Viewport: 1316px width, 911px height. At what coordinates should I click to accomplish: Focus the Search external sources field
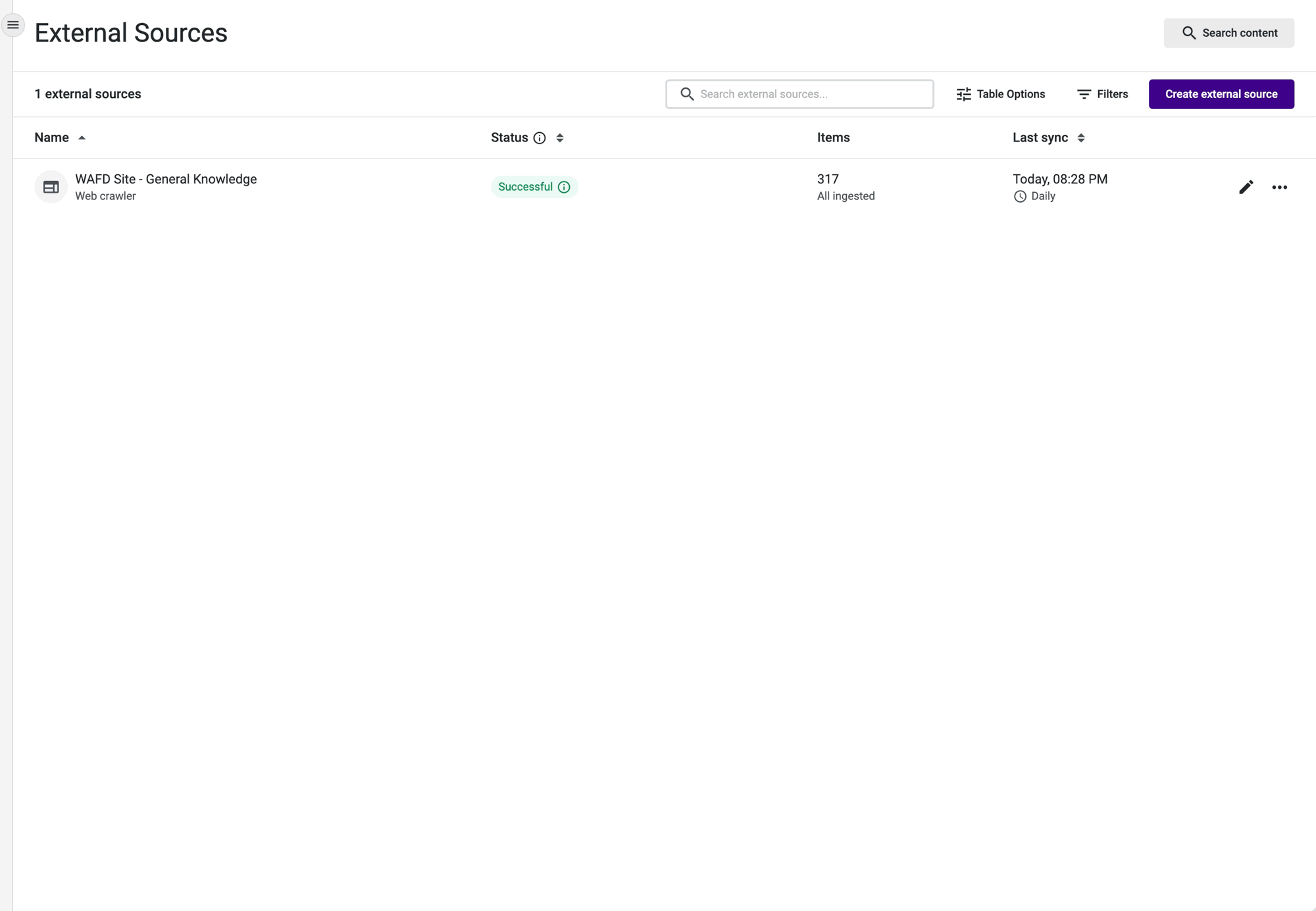[799, 94]
